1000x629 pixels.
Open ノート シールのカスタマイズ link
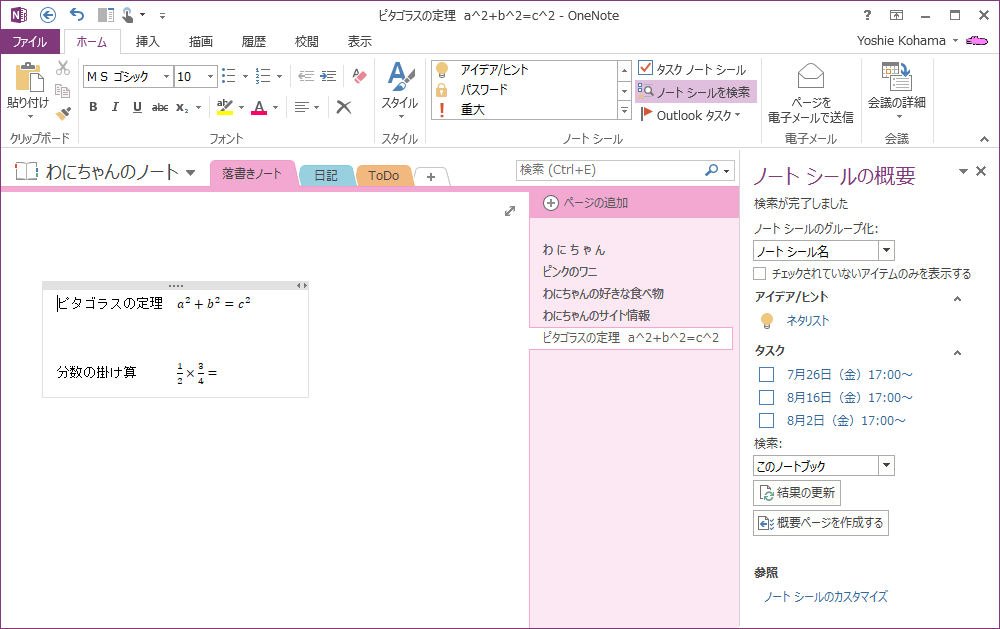click(826, 596)
